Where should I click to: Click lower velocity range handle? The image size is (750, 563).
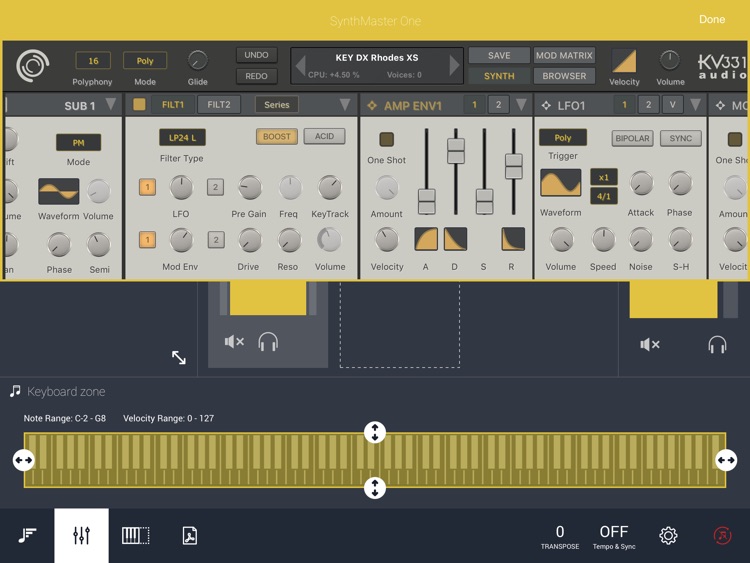click(375, 488)
